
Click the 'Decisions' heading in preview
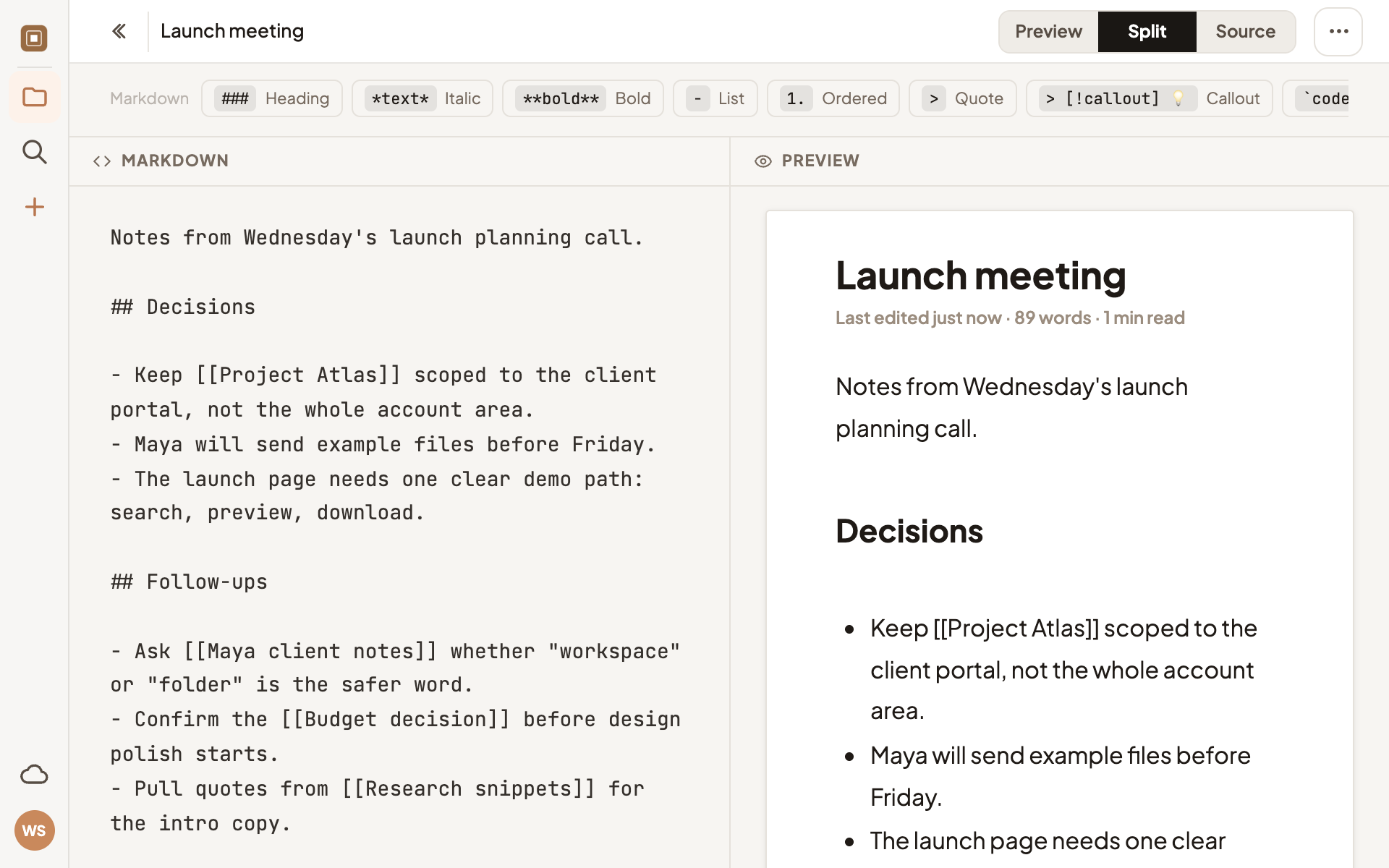tap(909, 531)
